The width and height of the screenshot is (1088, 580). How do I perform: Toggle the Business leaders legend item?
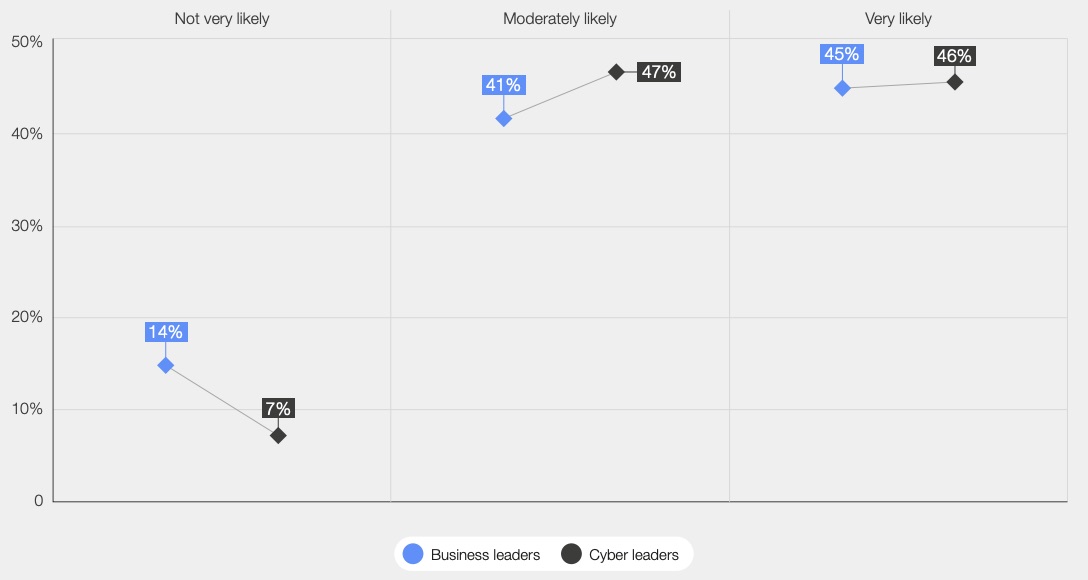pyautogui.click(x=472, y=554)
